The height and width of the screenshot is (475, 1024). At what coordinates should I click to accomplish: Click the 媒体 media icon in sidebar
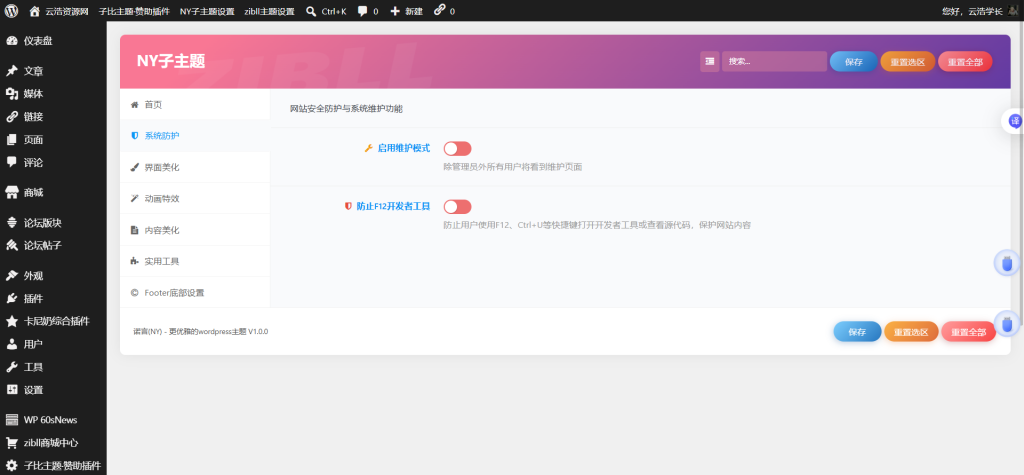12,94
